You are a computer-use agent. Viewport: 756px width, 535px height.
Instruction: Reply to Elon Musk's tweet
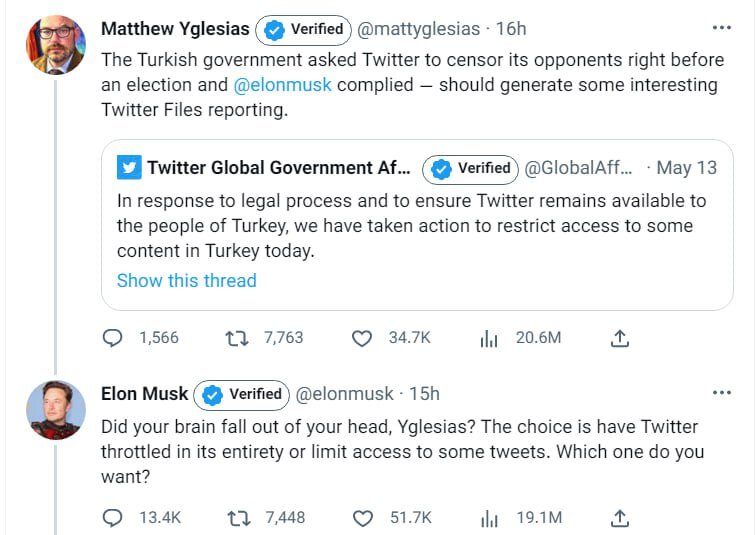tap(113, 517)
